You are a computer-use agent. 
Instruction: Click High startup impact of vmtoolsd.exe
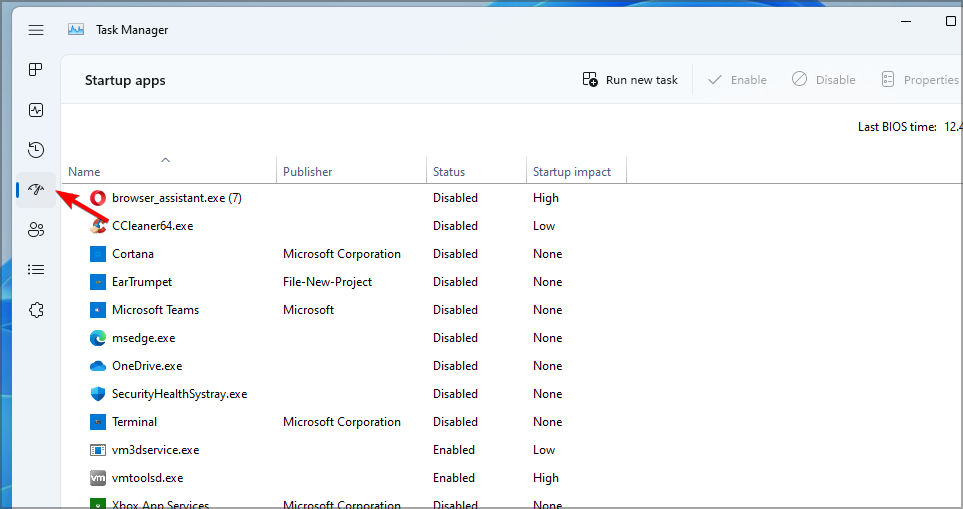click(546, 478)
